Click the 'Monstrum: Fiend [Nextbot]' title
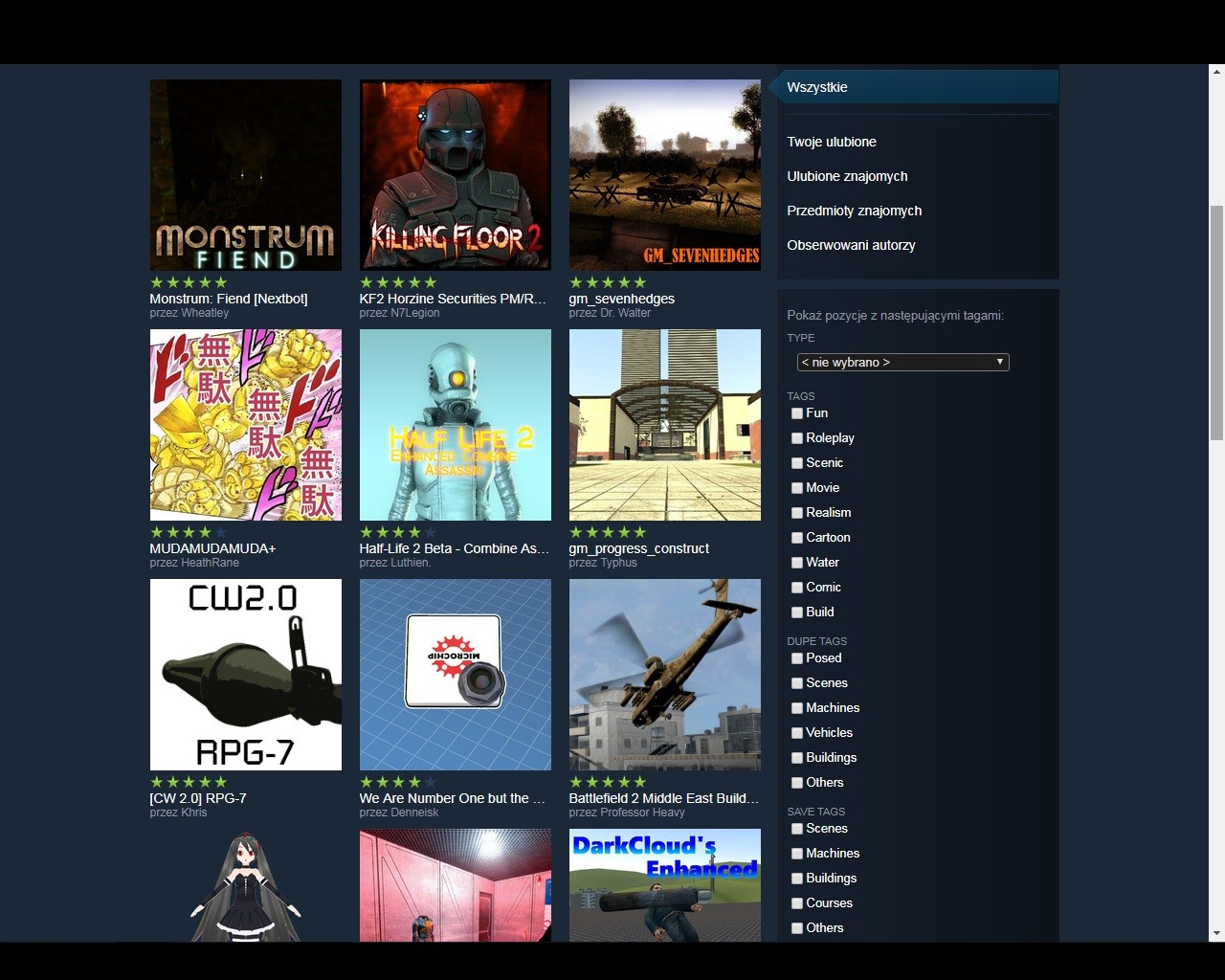This screenshot has width=1225, height=980. tap(229, 299)
